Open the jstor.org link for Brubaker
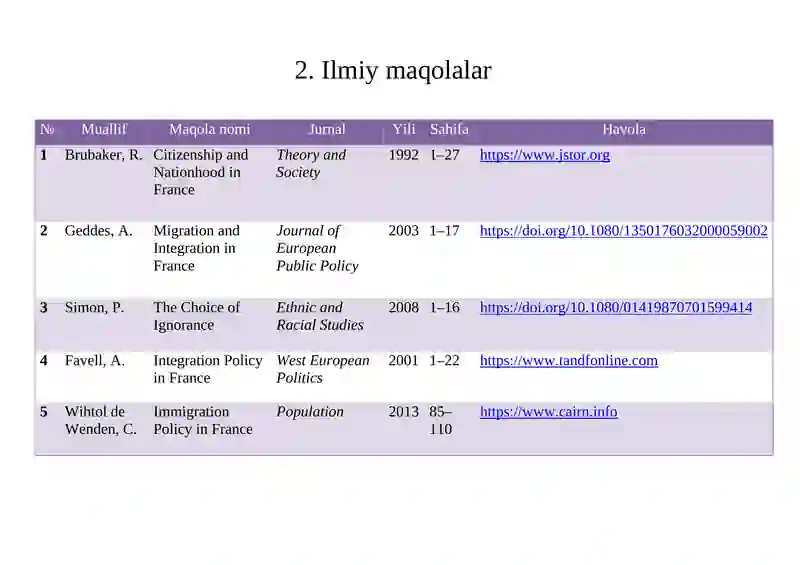 point(544,155)
